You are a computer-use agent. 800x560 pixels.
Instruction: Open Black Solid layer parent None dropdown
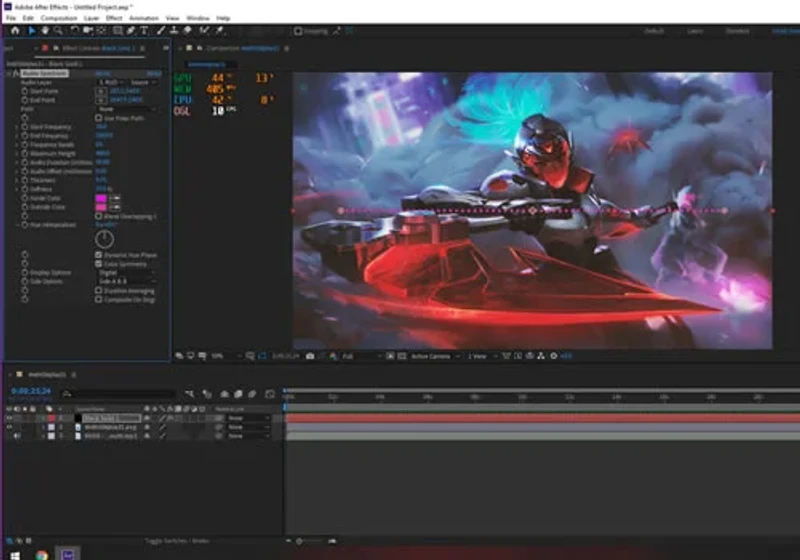pyautogui.click(x=248, y=418)
